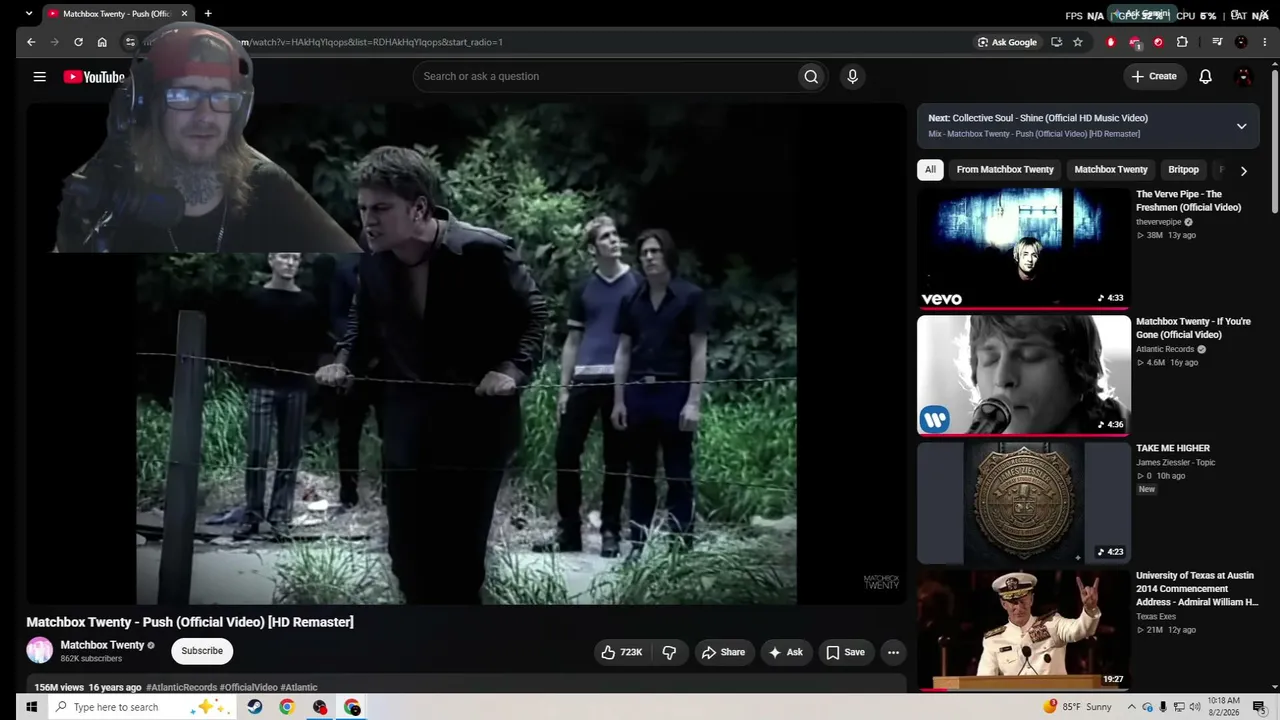Select the From Matchbox Twenty chip
The image size is (1280, 720).
coord(1005,170)
